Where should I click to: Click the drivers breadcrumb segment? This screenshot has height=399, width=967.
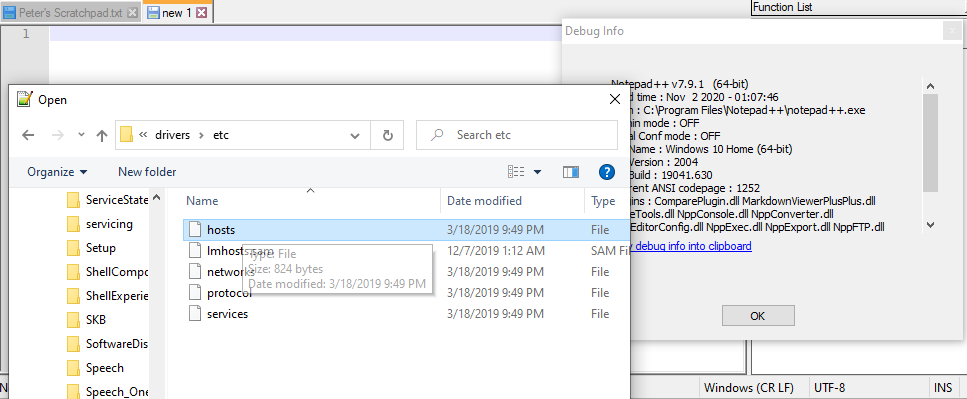(173, 135)
